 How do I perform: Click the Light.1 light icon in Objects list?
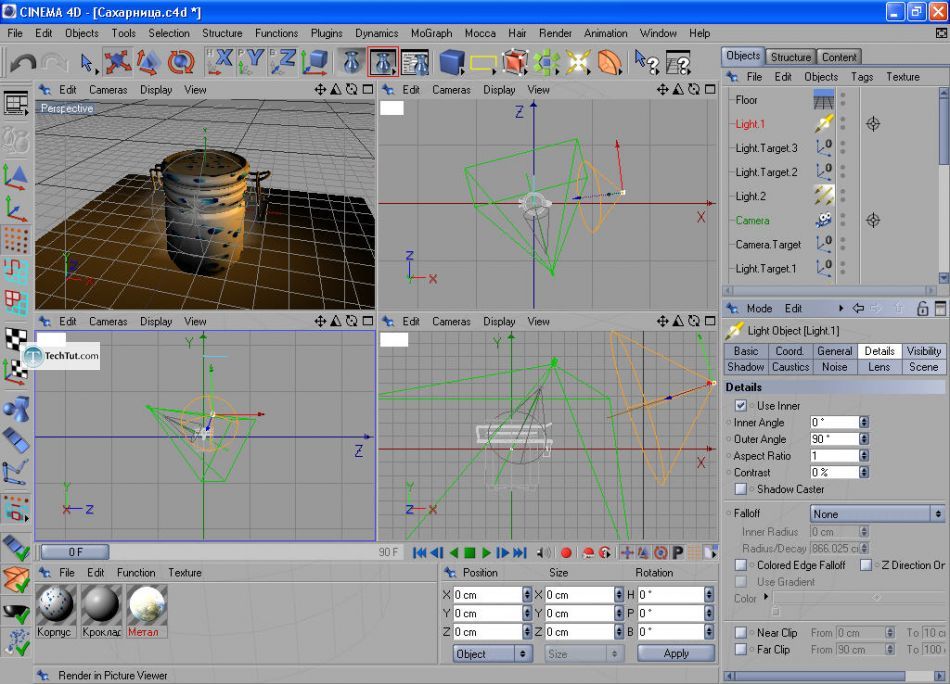(823, 124)
